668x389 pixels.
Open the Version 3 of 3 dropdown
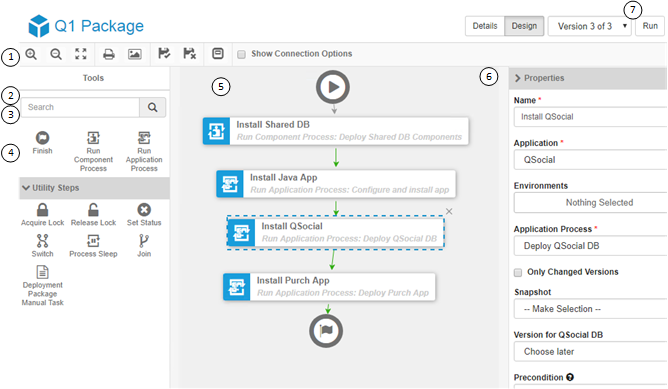tap(589, 26)
